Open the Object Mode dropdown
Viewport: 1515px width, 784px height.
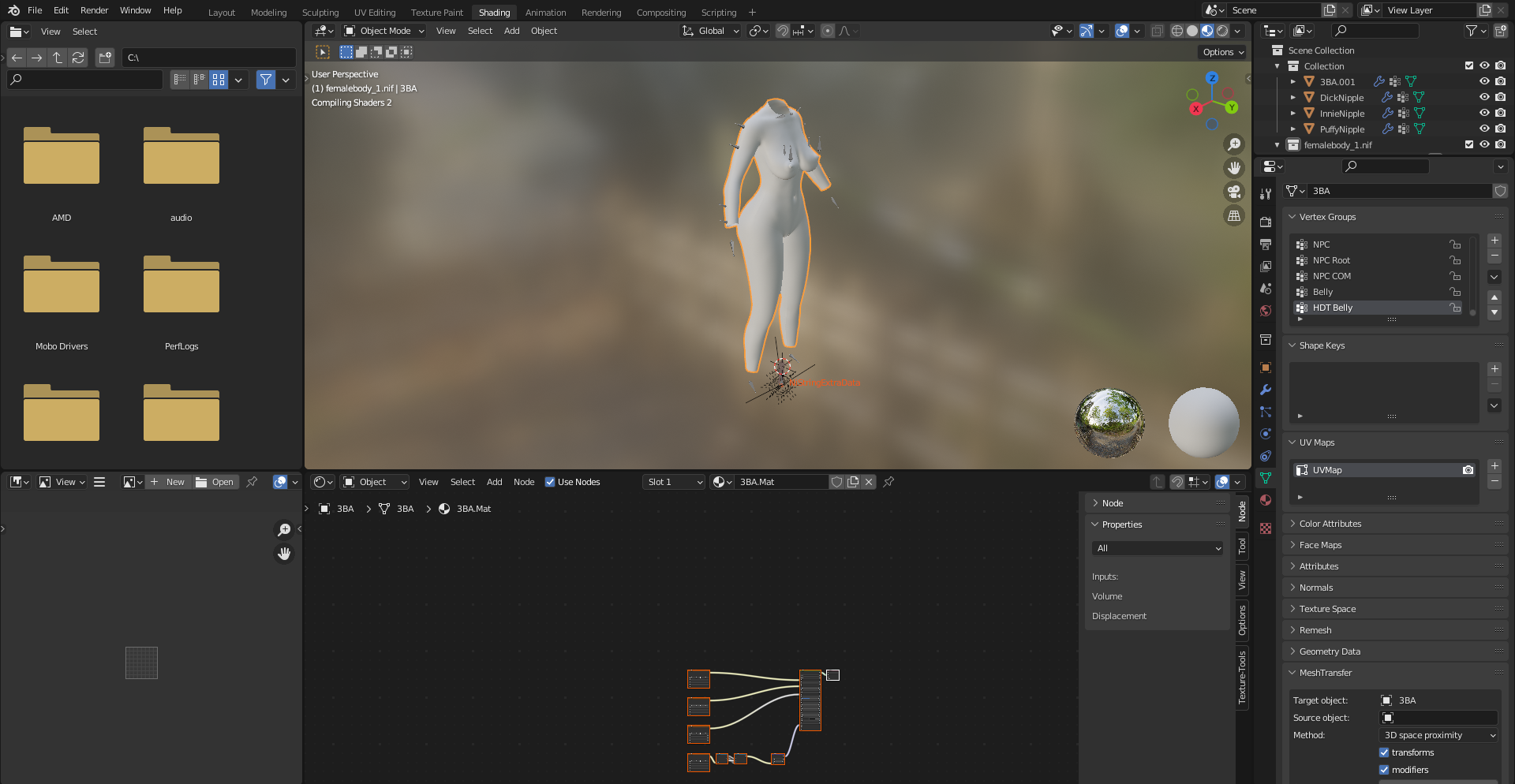384,31
